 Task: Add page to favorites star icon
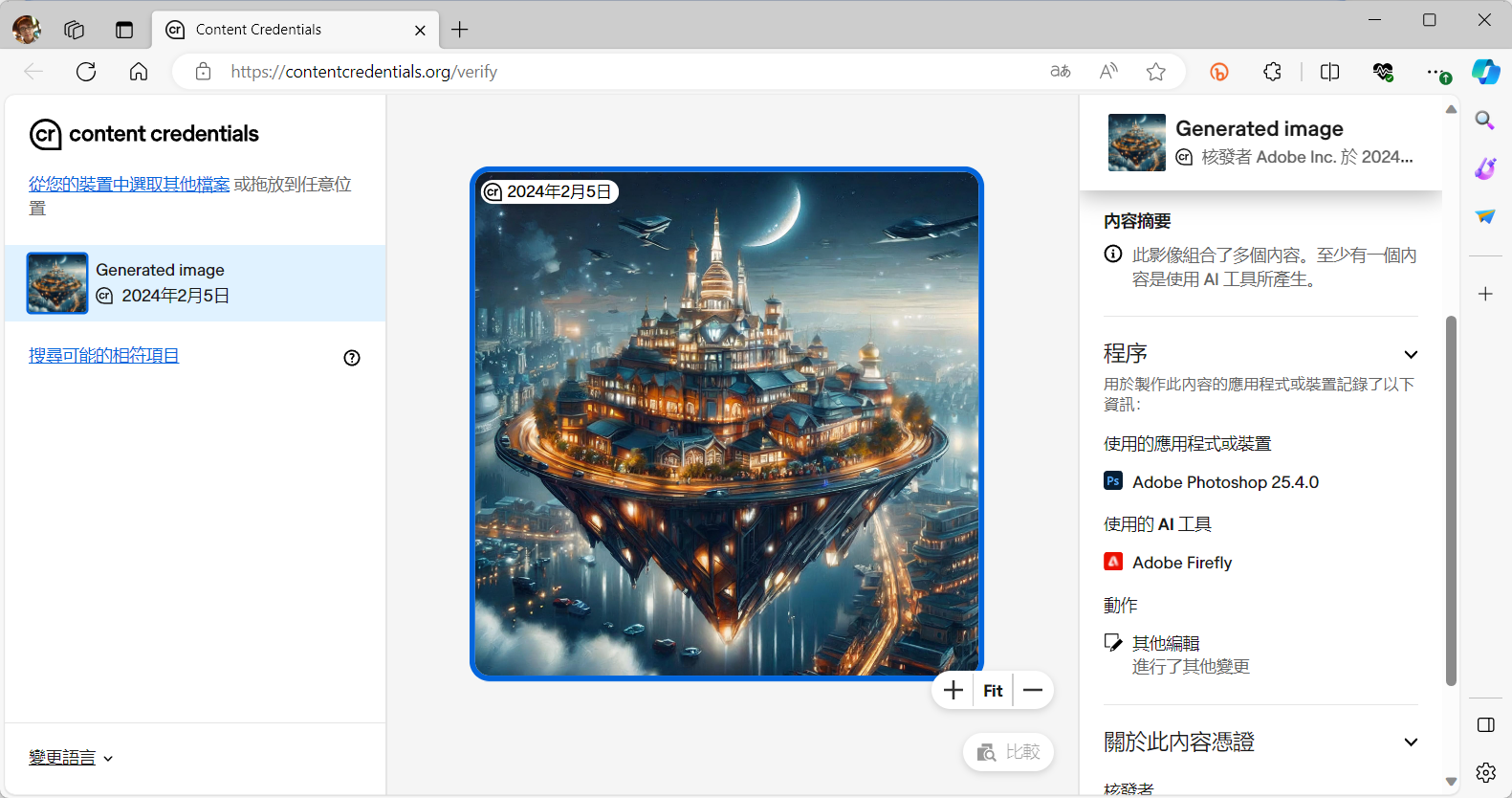(x=1156, y=72)
